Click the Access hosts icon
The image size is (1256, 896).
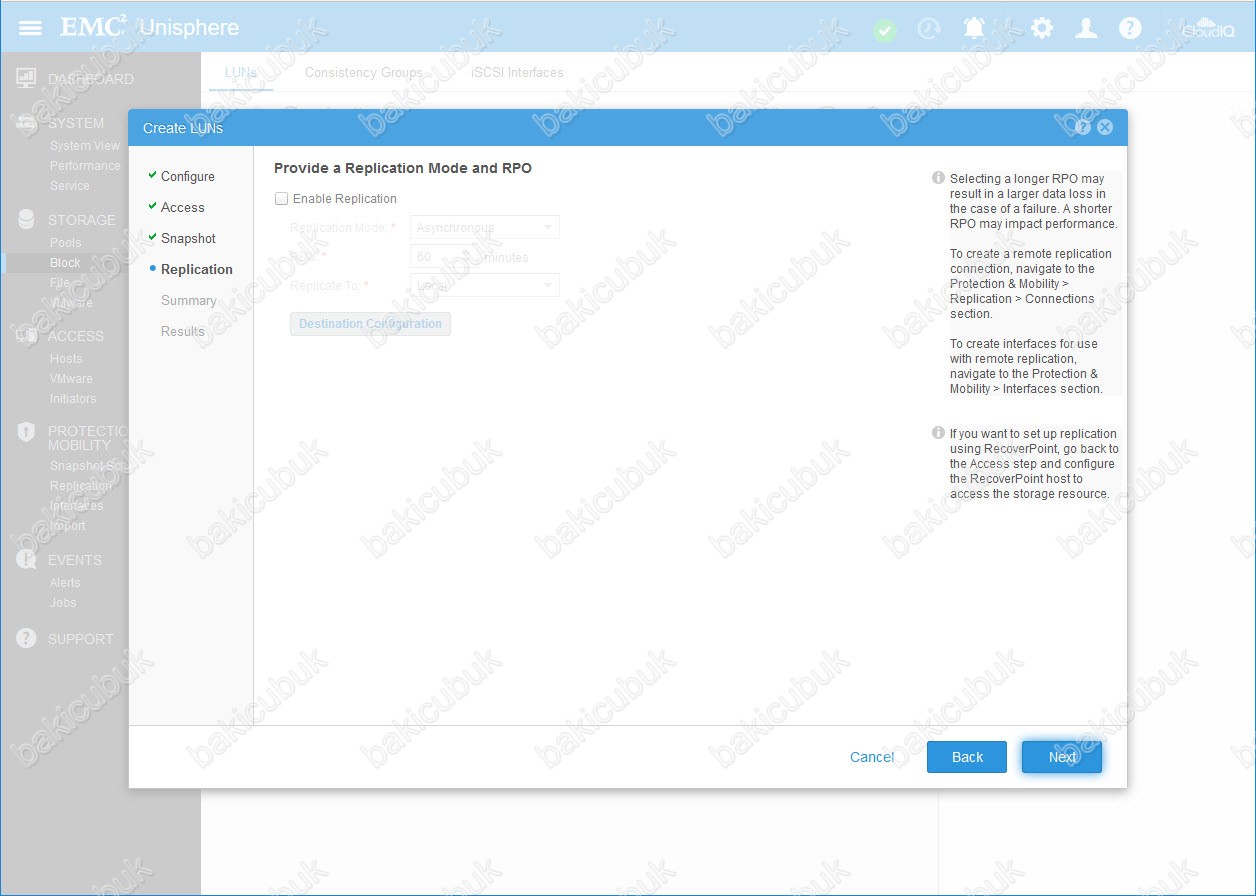[27, 336]
